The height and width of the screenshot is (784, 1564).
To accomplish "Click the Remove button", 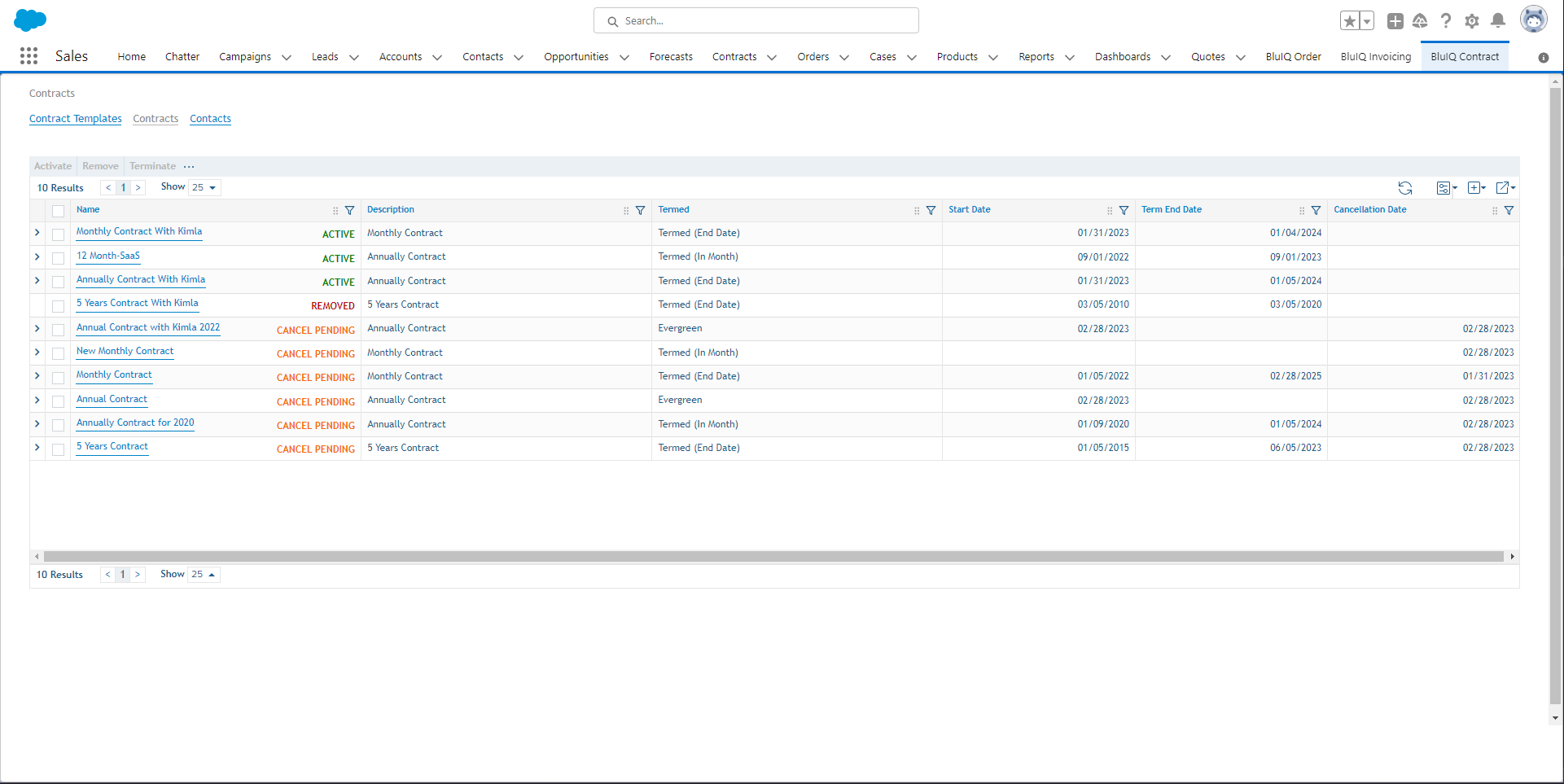I will tap(100, 166).
